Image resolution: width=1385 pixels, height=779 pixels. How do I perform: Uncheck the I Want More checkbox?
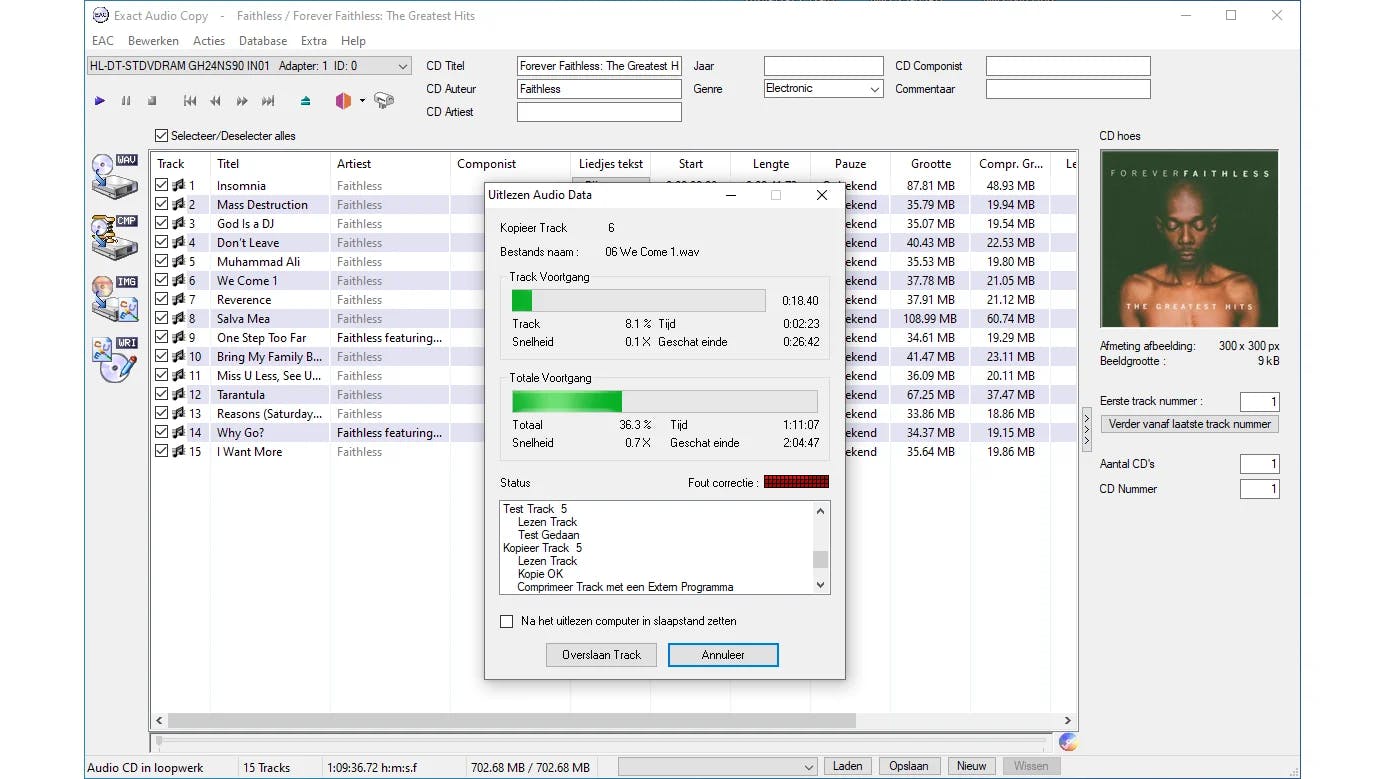pos(162,451)
